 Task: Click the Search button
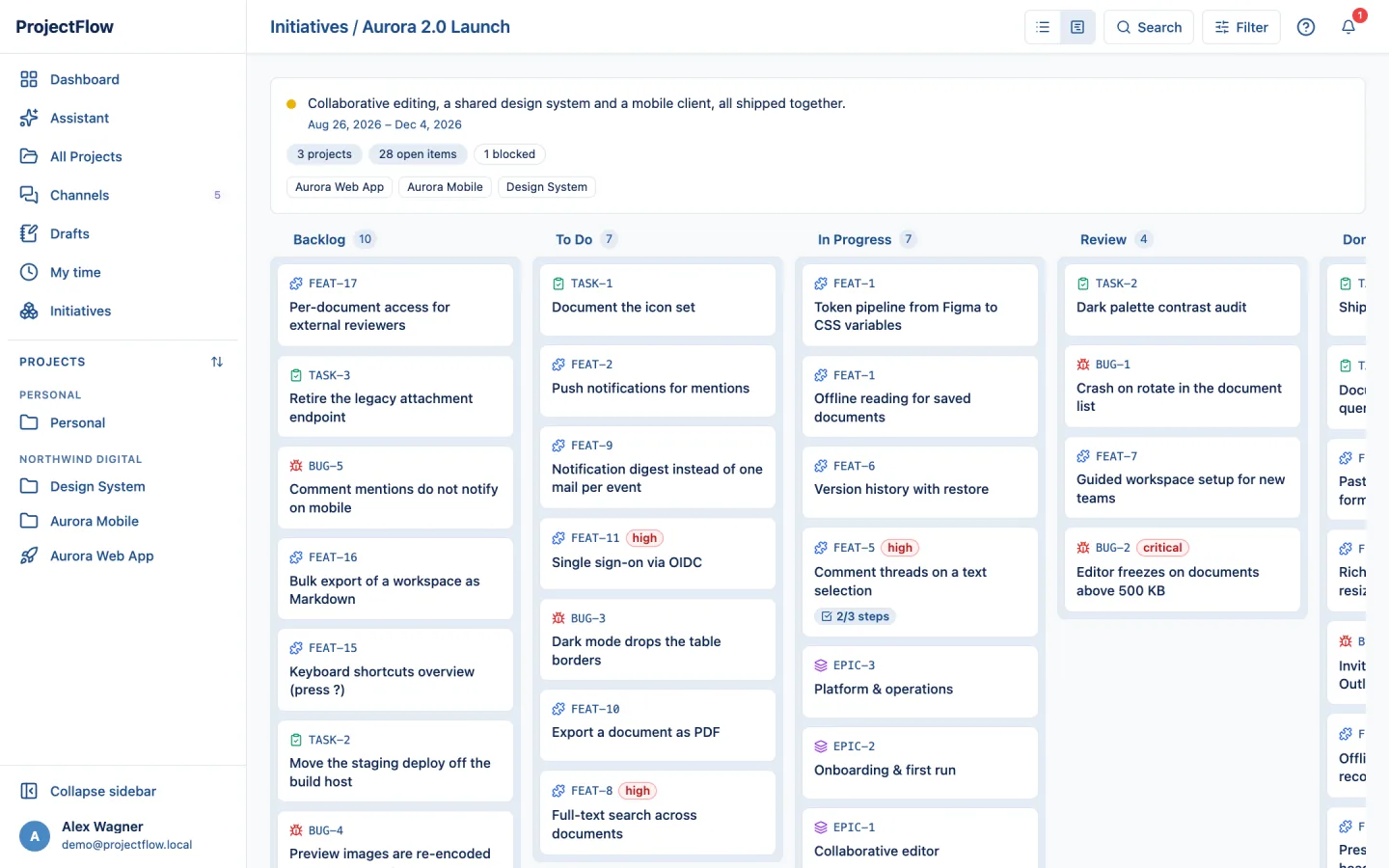tap(1149, 27)
